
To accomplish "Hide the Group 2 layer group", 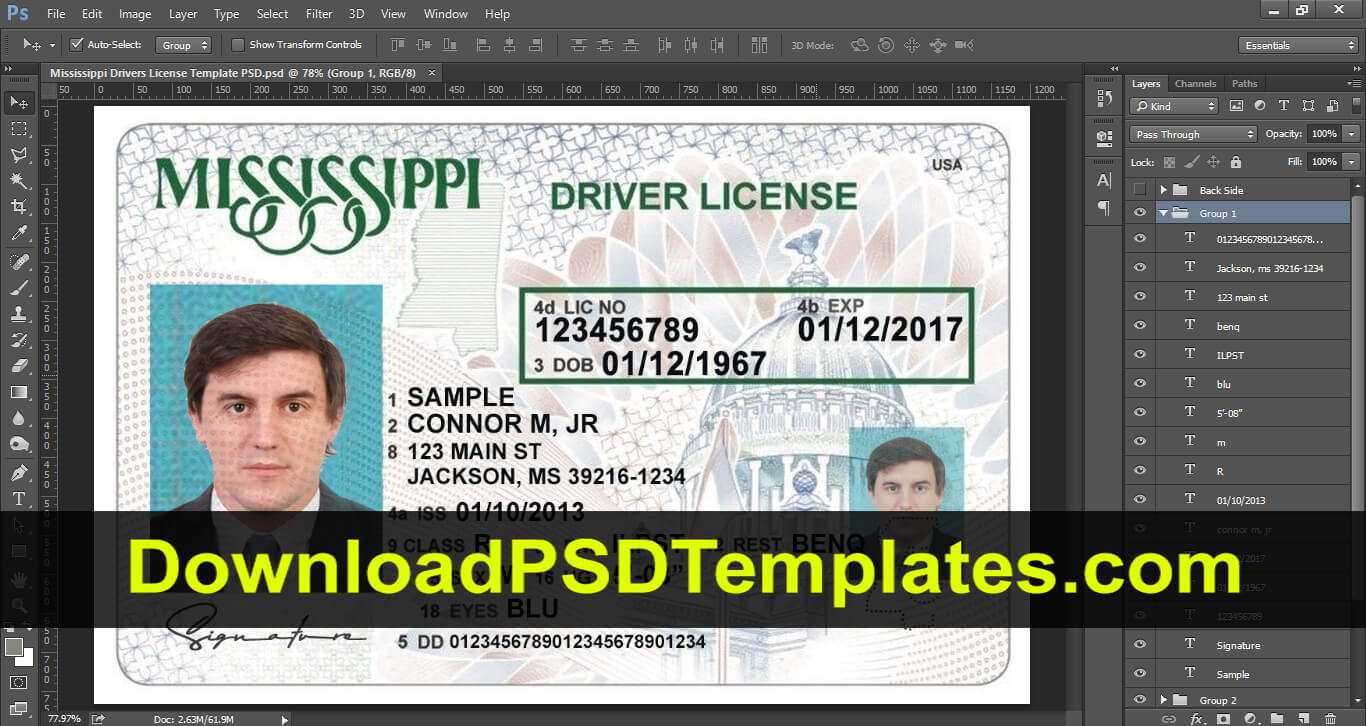I will pyautogui.click(x=1140, y=700).
